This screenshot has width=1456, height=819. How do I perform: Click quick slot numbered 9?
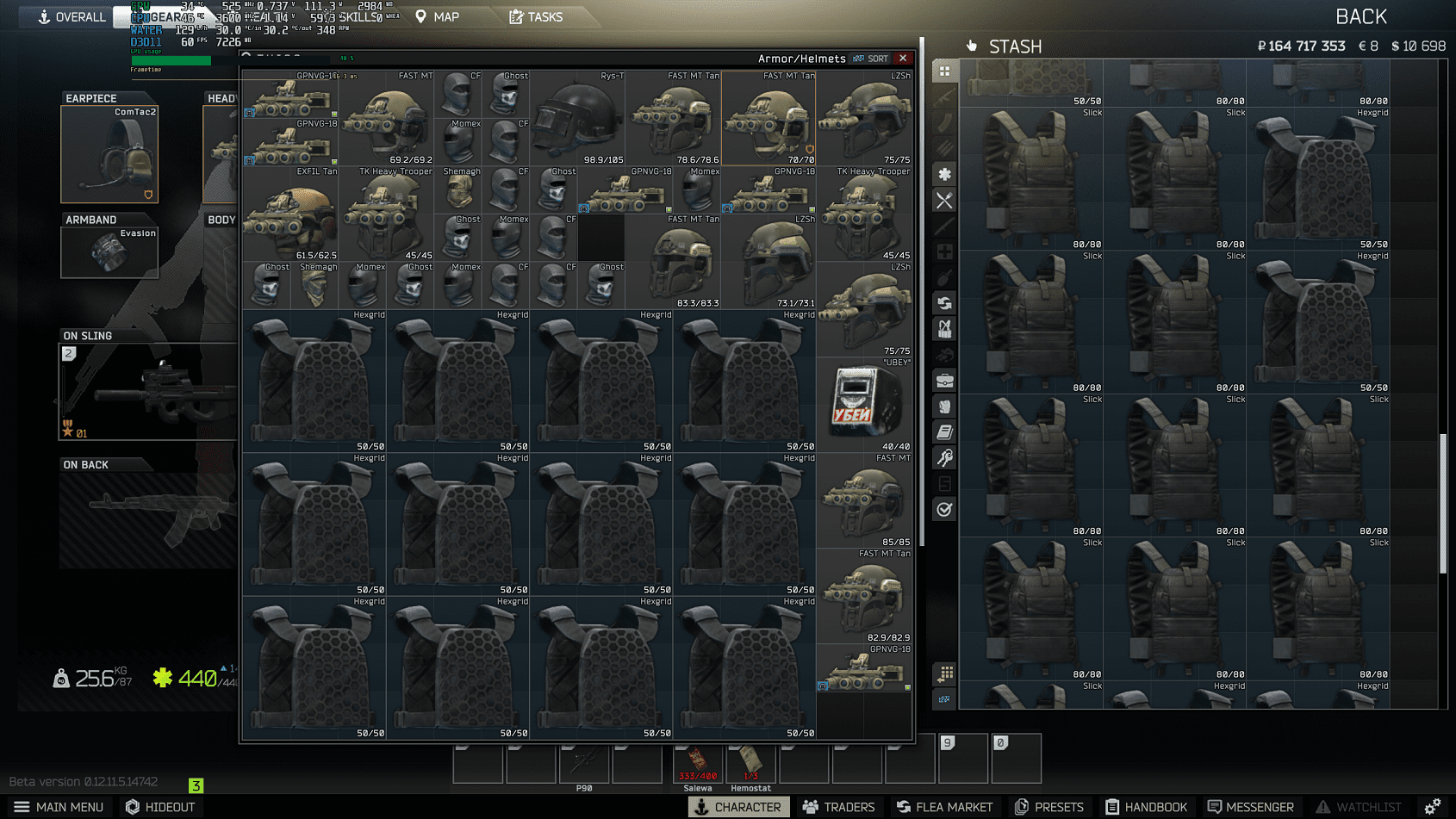point(963,758)
